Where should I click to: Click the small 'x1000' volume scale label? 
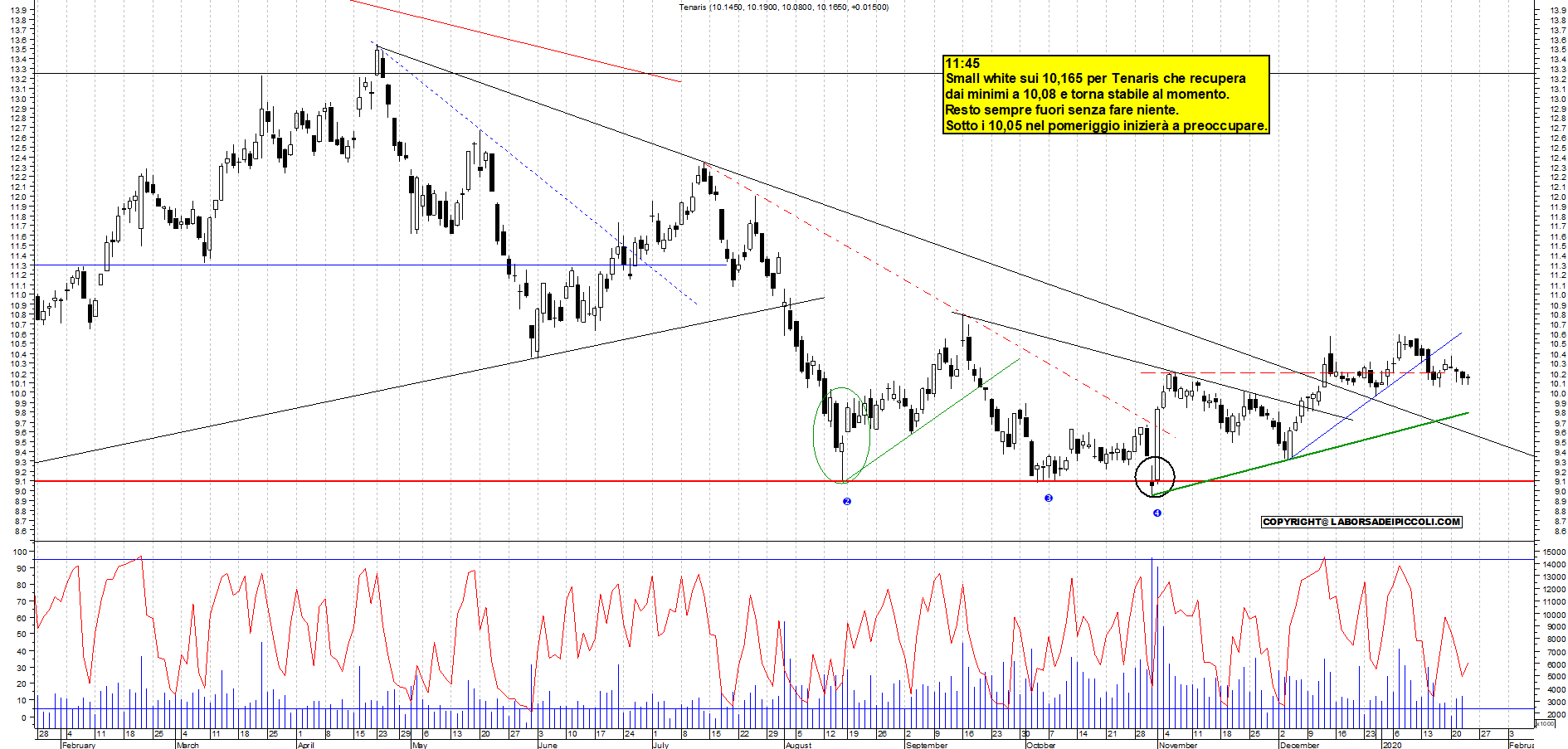[1546, 724]
